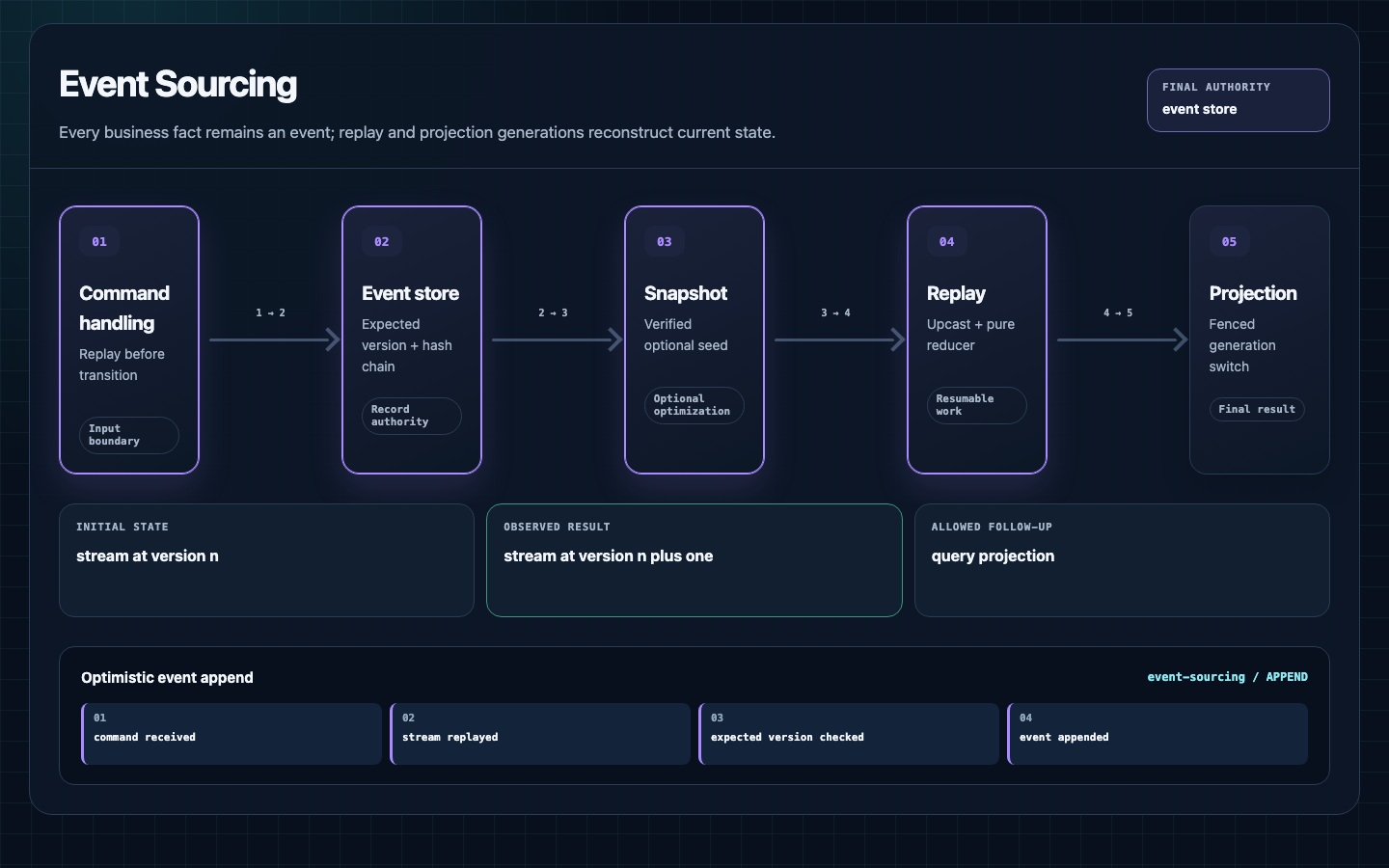1389x868 pixels.
Task: Click the Input boundary tag
Action: [x=129, y=435]
